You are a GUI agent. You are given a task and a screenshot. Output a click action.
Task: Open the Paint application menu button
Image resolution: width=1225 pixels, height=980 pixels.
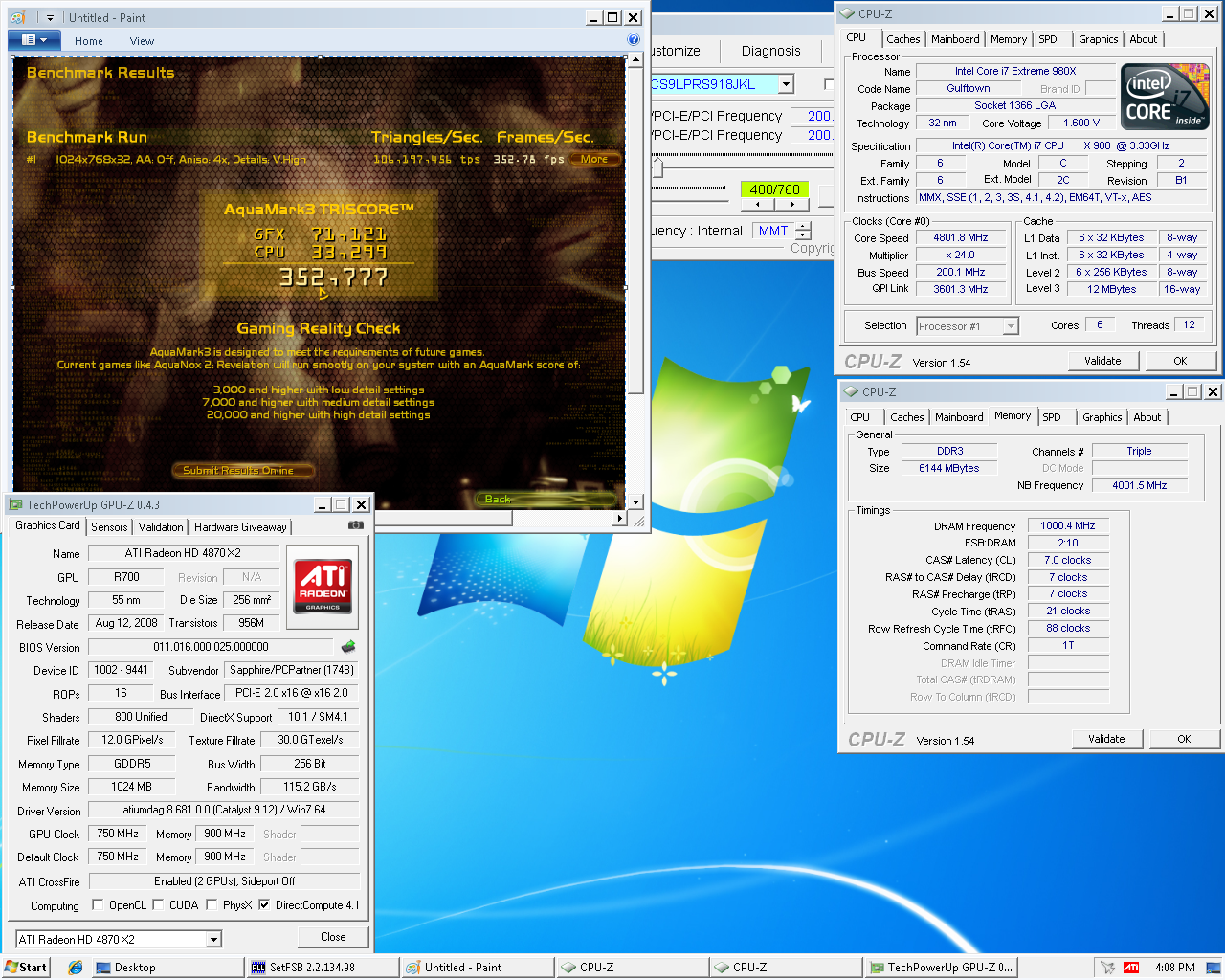point(33,40)
